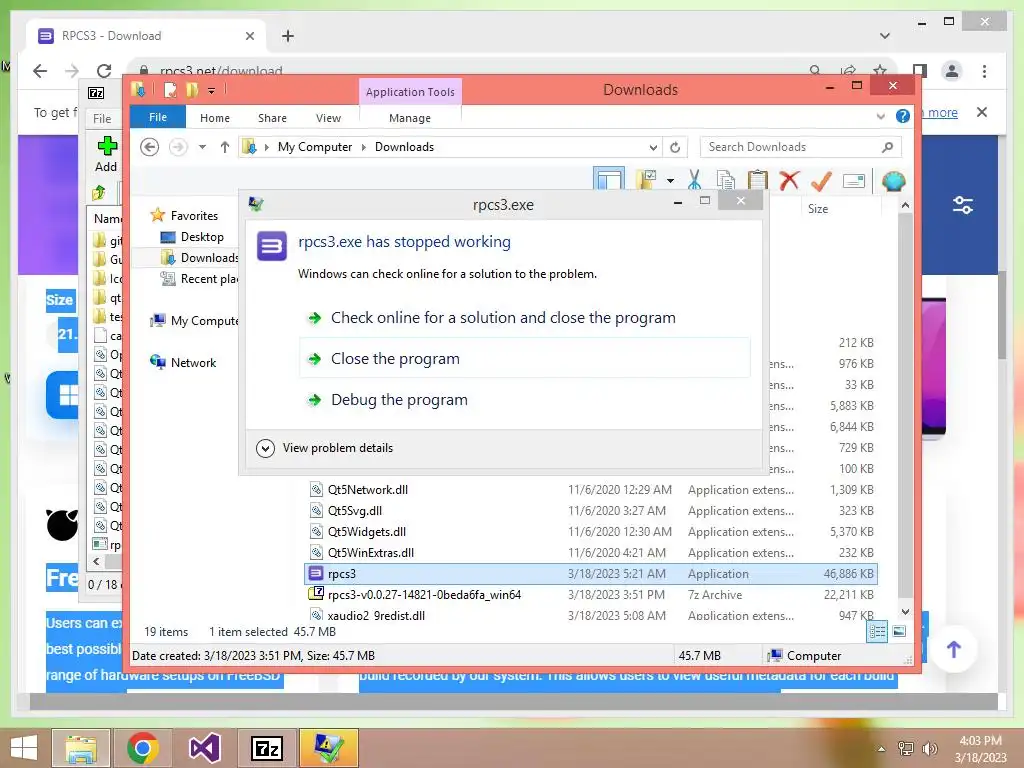Screen dimensions: 1024x768
Task: Click Chrome tab search chevron
Action: (884, 36)
